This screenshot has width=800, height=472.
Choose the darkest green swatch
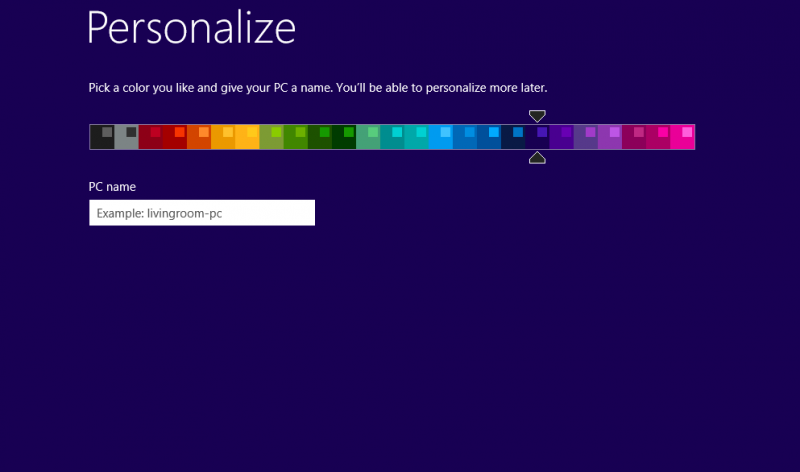344,137
